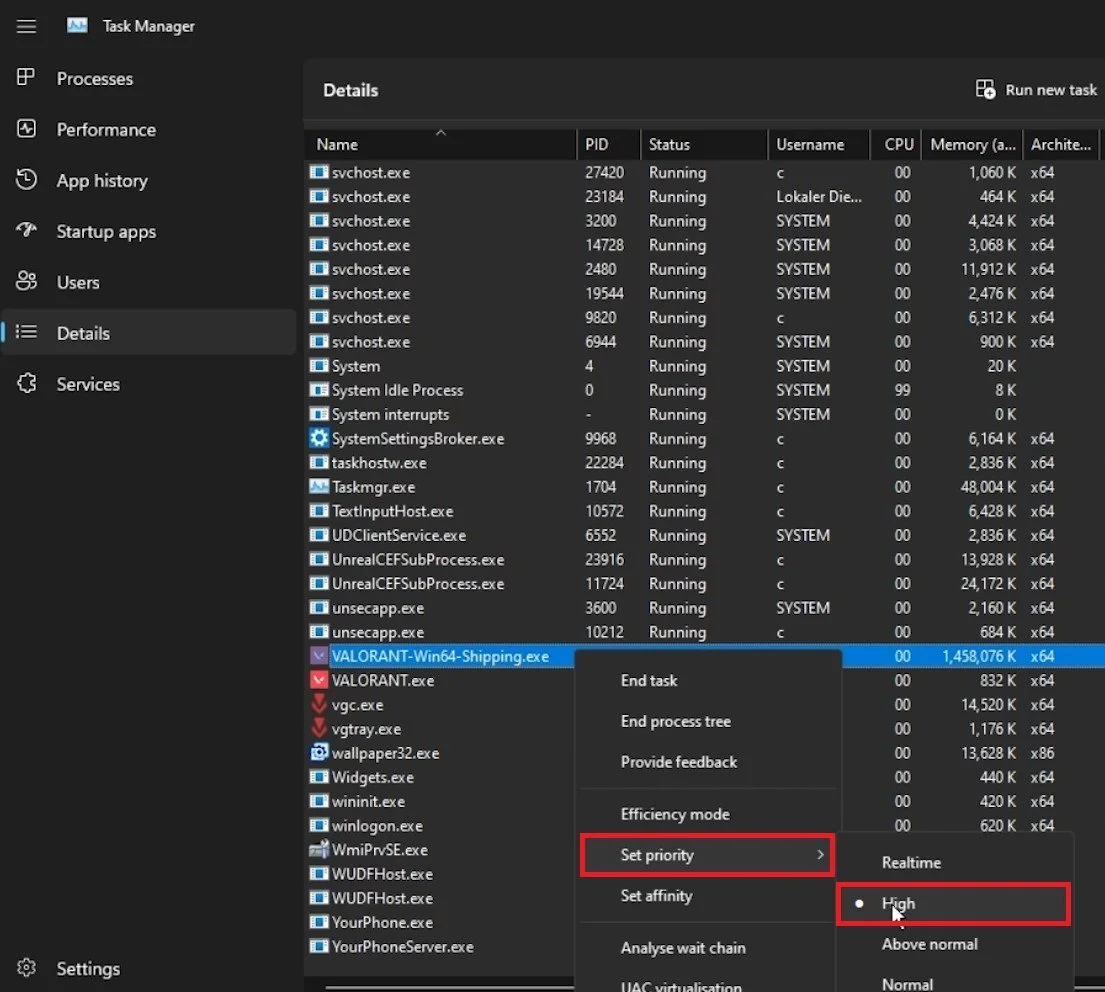This screenshot has width=1105, height=992.
Task: Open Settings via the gear icon
Action: pyautogui.click(x=26, y=967)
